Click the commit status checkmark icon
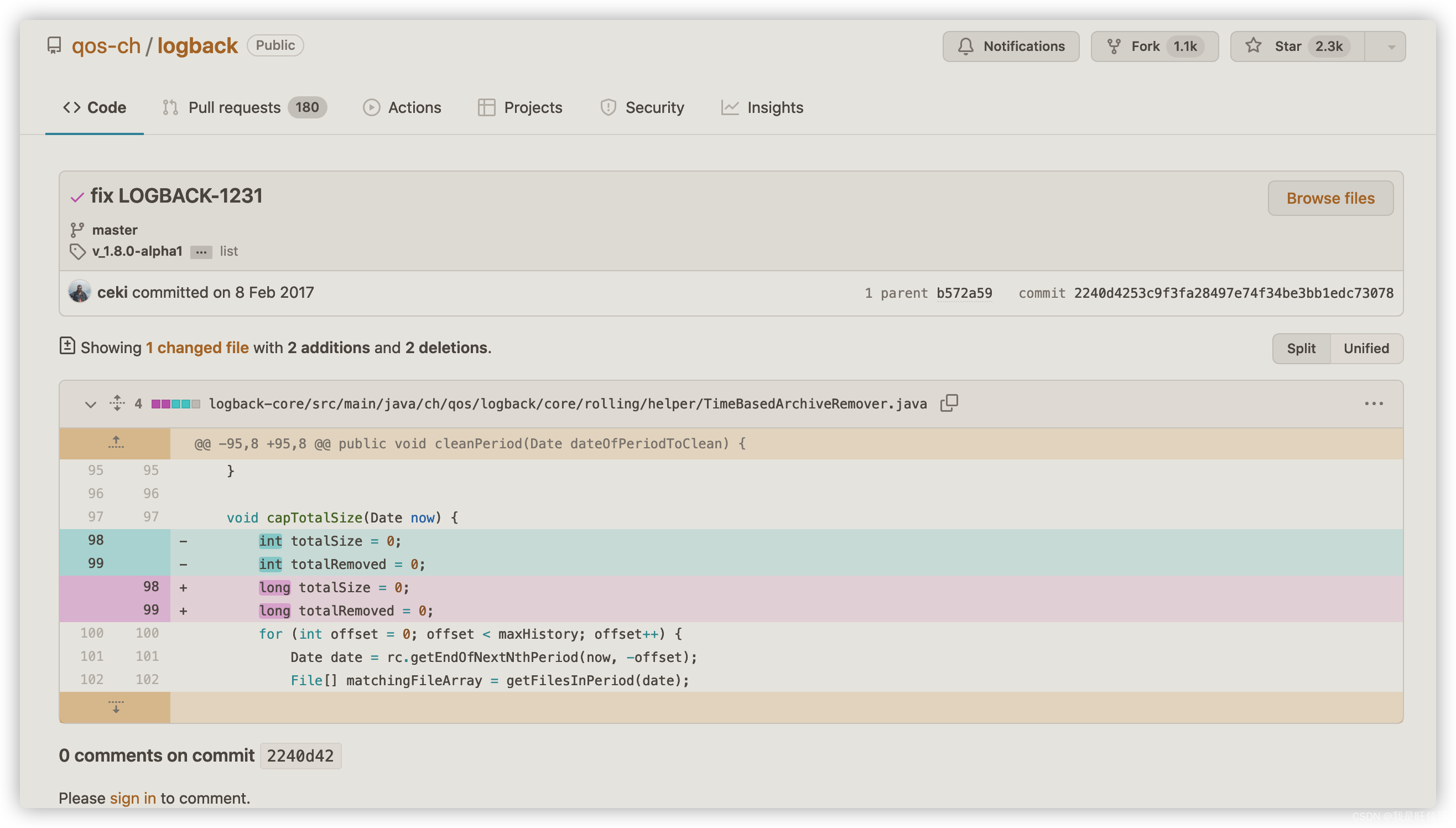This screenshot has width=1456, height=828. pos(77,198)
